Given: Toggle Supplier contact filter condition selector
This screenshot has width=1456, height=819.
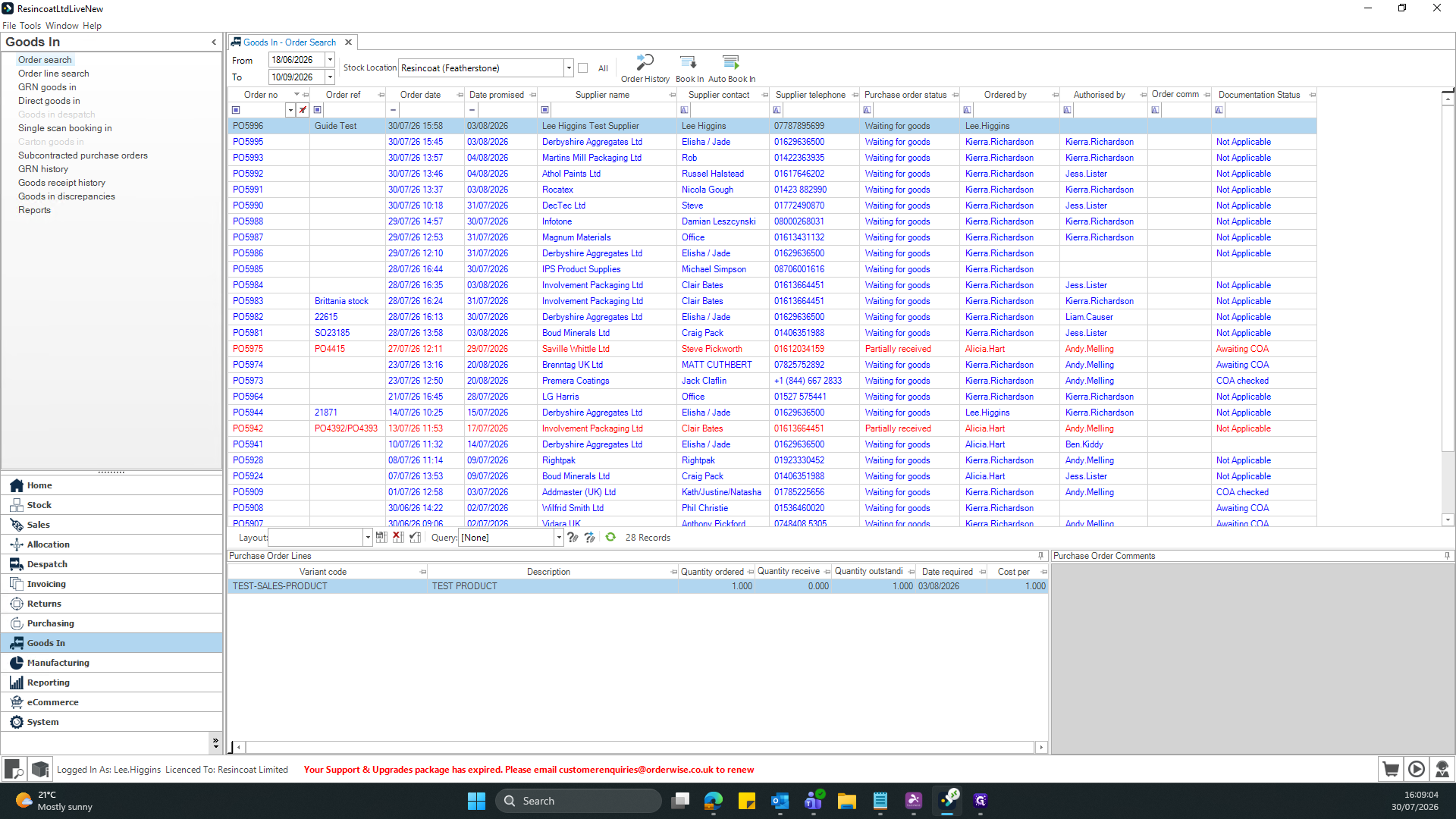Looking at the screenshot, I should pyautogui.click(x=684, y=110).
